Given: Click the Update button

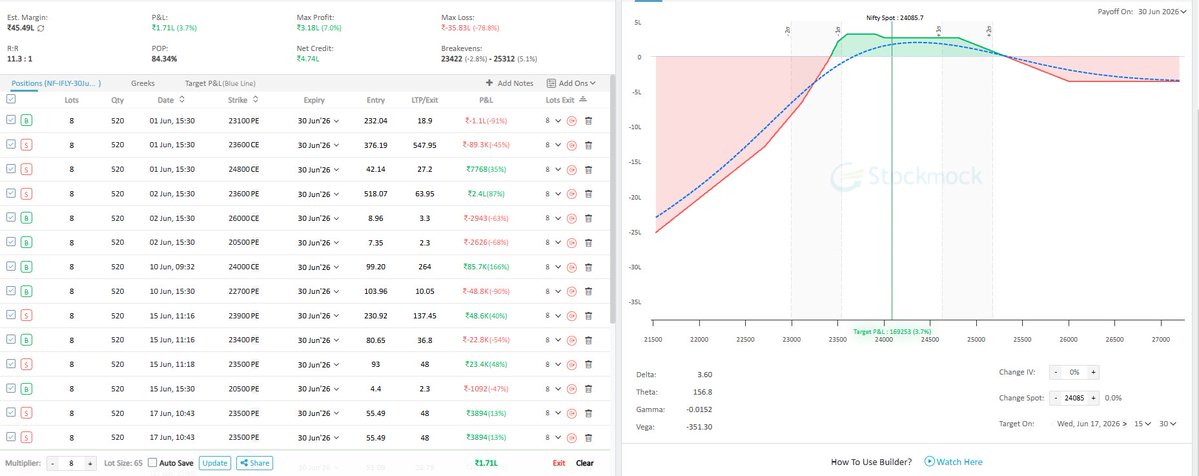Looking at the screenshot, I should coord(215,463).
